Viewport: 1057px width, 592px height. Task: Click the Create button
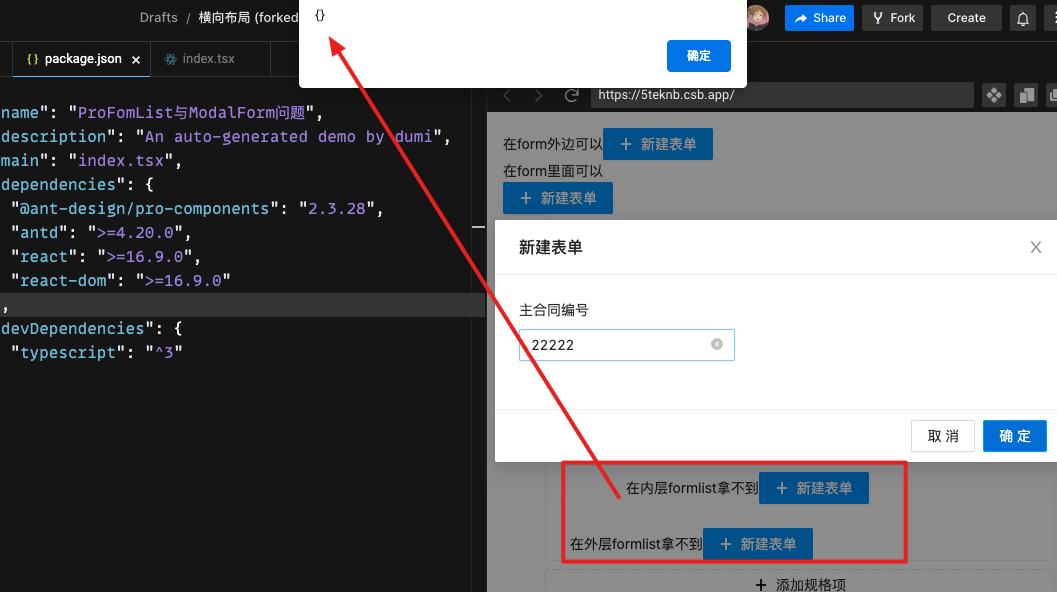[966, 17]
